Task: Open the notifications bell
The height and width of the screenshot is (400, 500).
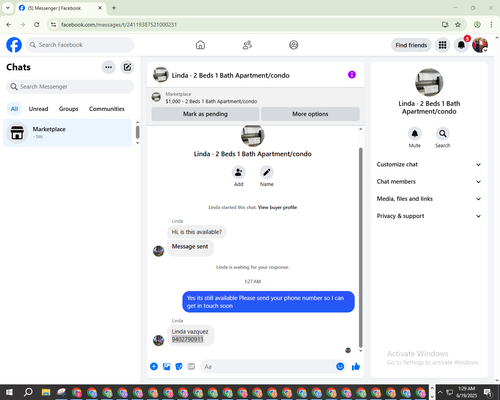Action: click(461, 45)
